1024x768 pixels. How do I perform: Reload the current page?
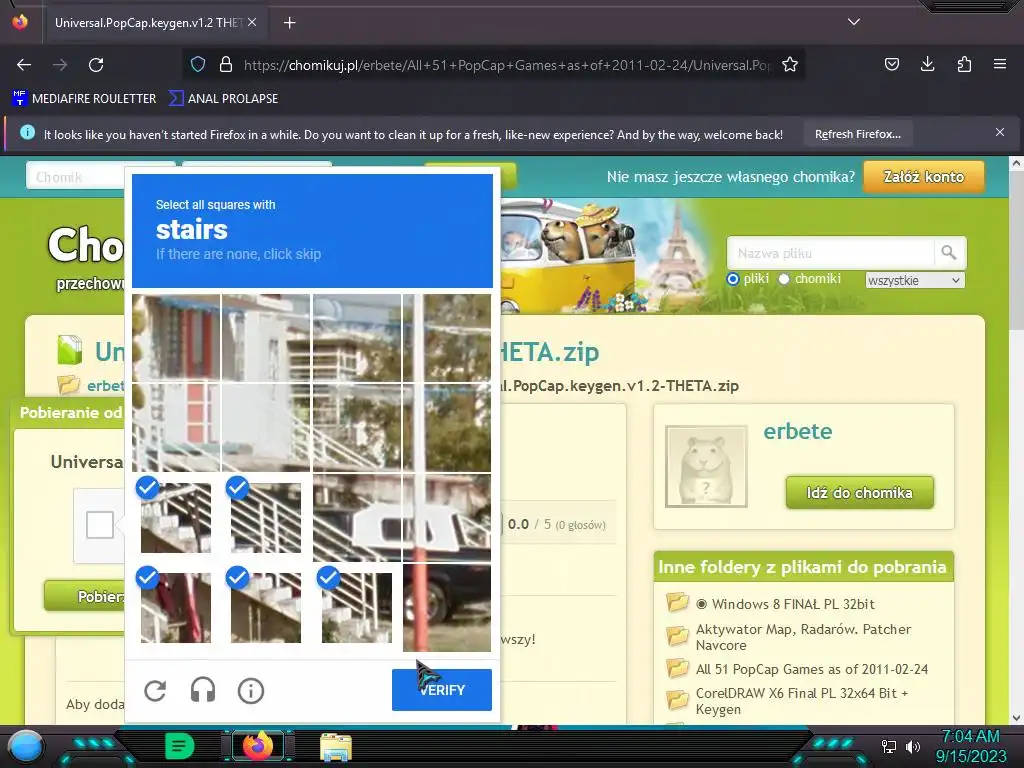(96, 65)
